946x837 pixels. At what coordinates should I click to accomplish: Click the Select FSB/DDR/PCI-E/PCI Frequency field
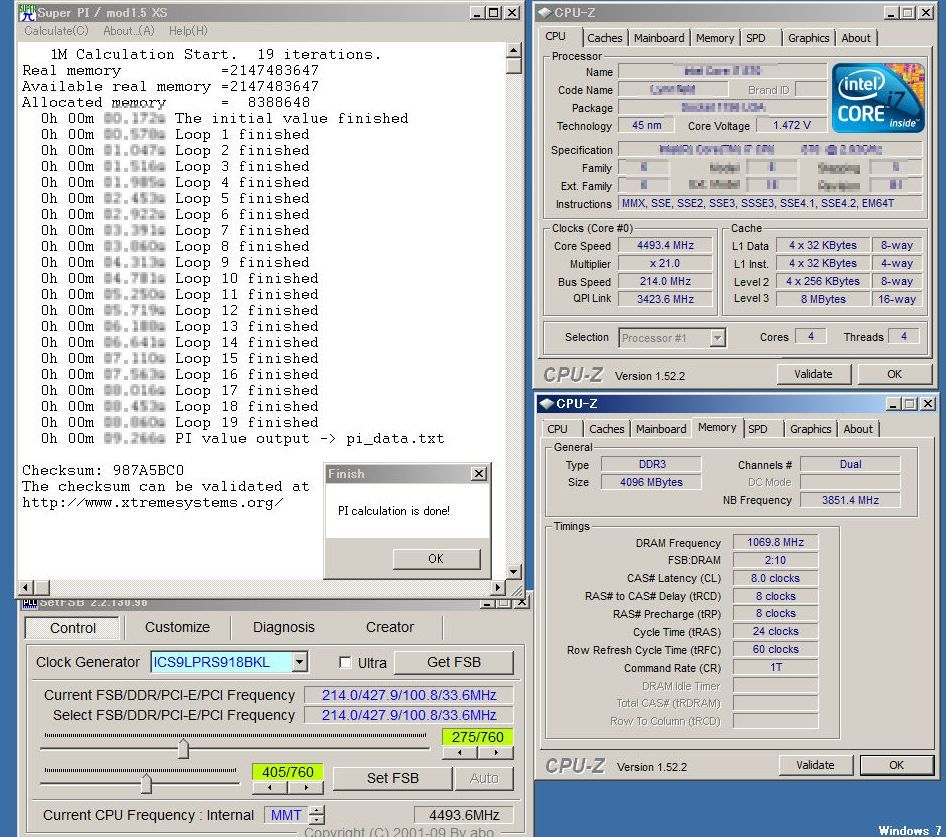[x=409, y=715]
